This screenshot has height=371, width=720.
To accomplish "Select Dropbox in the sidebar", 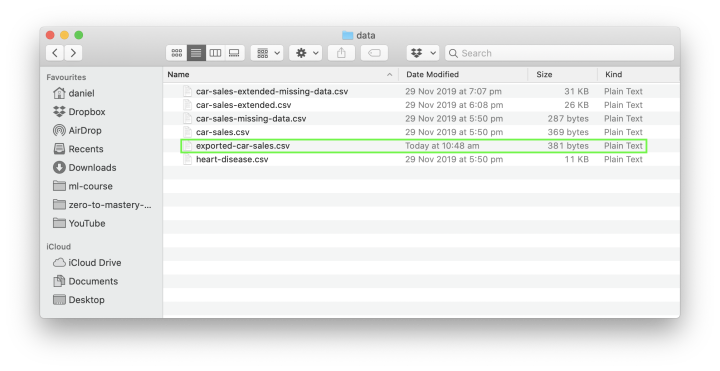I will click(x=79, y=112).
